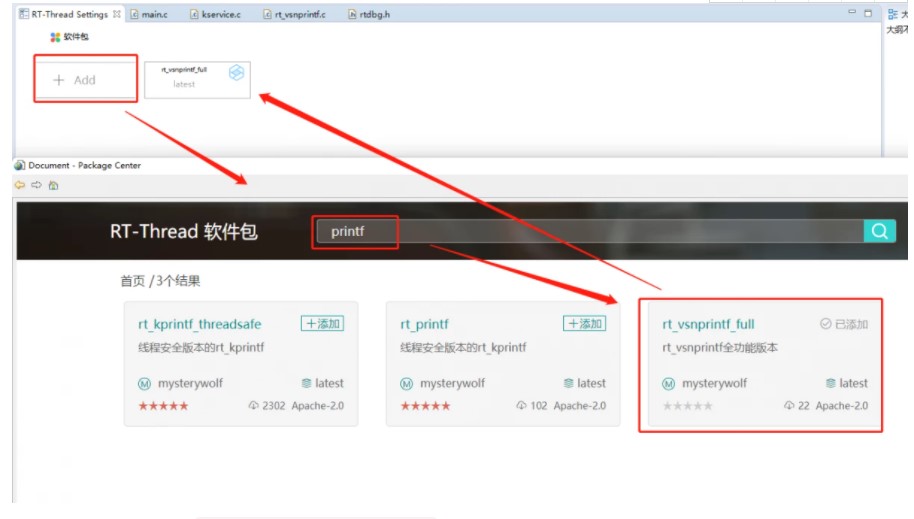Click the star rating on rt_kprintf_threadsafe

coord(163,406)
